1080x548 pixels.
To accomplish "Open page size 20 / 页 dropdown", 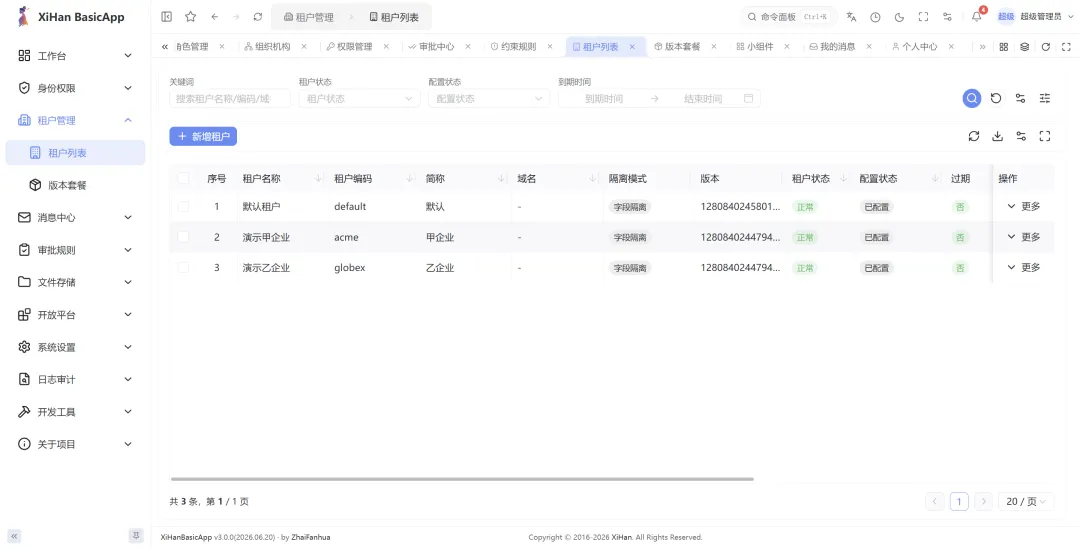I will pos(1026,502).
